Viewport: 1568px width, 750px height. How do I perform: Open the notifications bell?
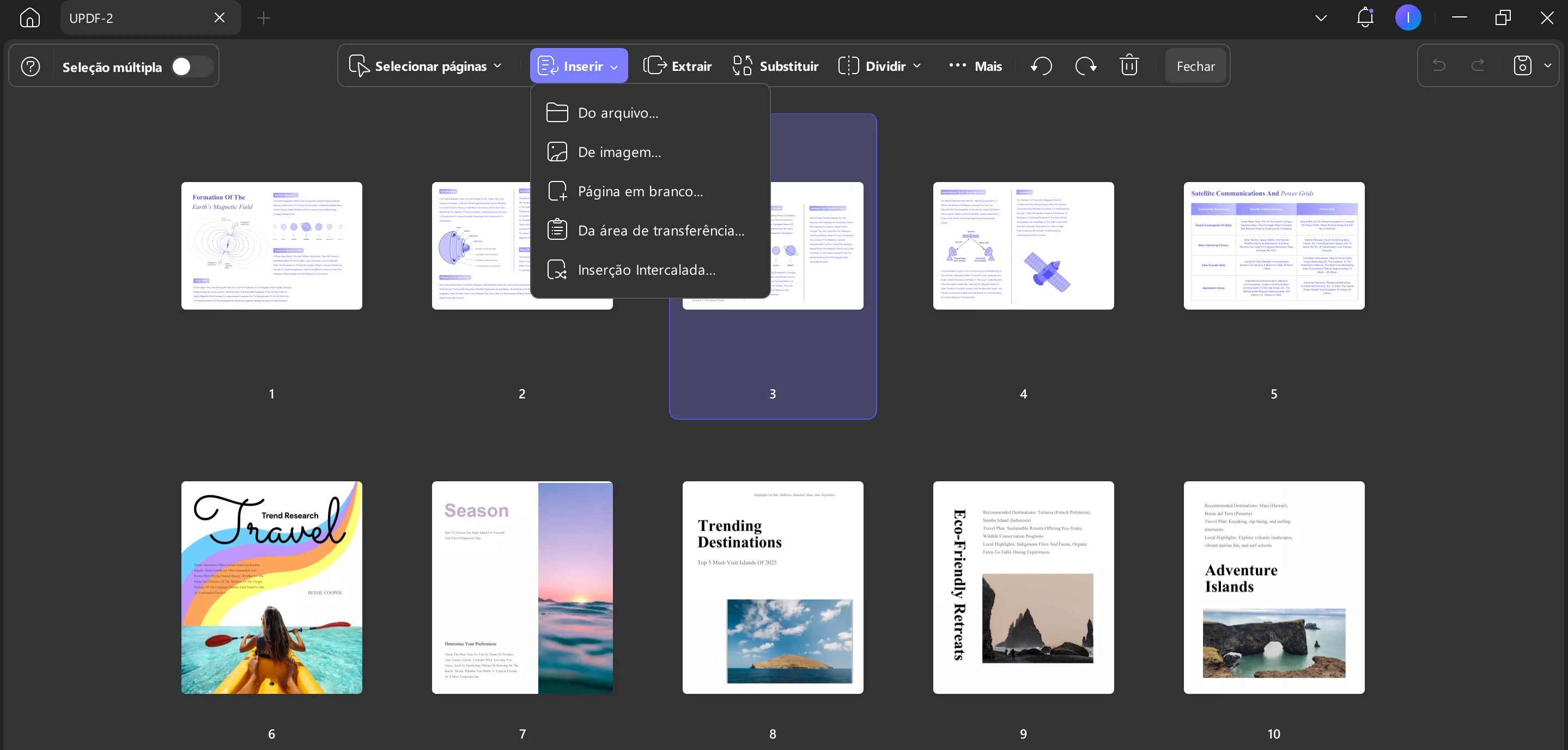coord(1365,17)
